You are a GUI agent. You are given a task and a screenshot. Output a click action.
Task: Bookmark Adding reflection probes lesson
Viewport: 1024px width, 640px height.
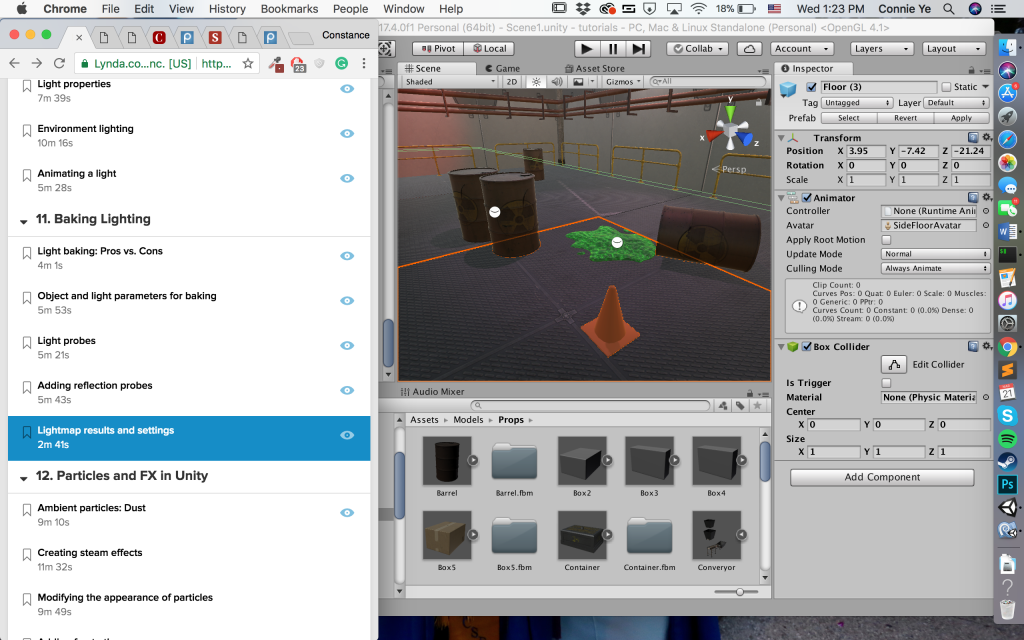click(x=27, y=388)
